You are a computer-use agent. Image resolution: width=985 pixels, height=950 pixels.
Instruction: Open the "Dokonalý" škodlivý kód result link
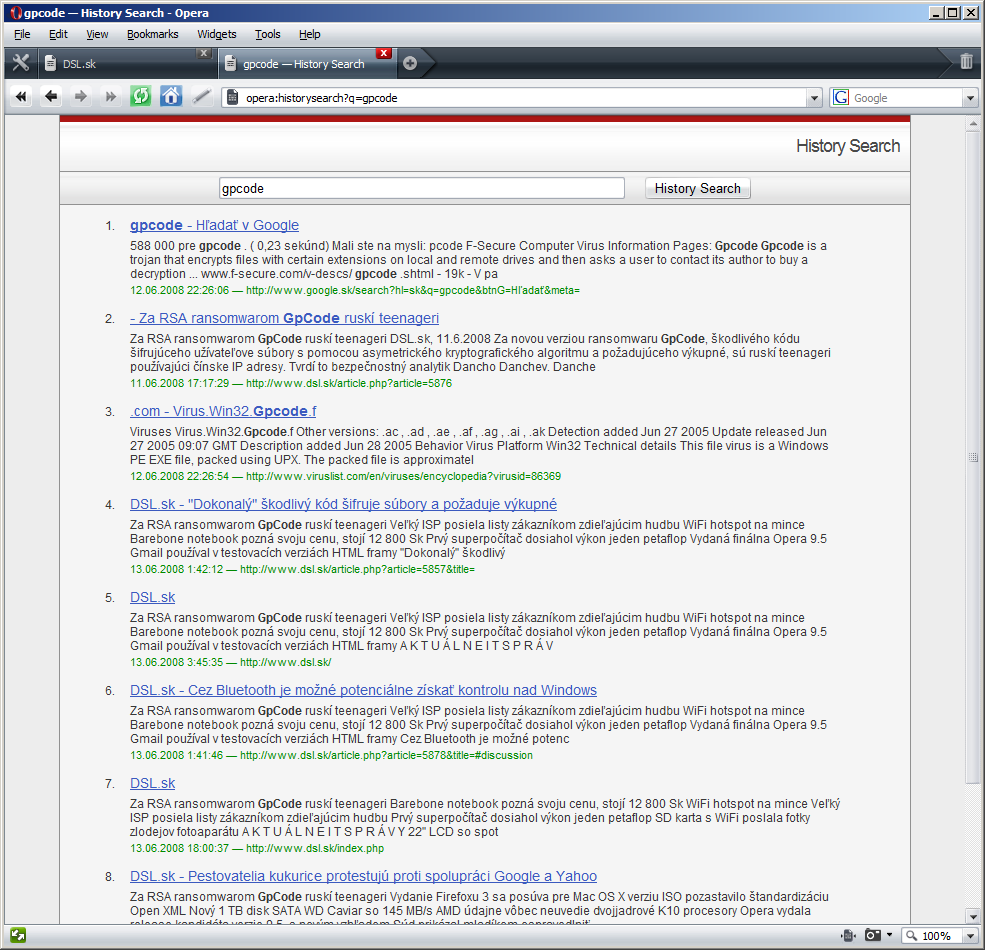point(343,504)
